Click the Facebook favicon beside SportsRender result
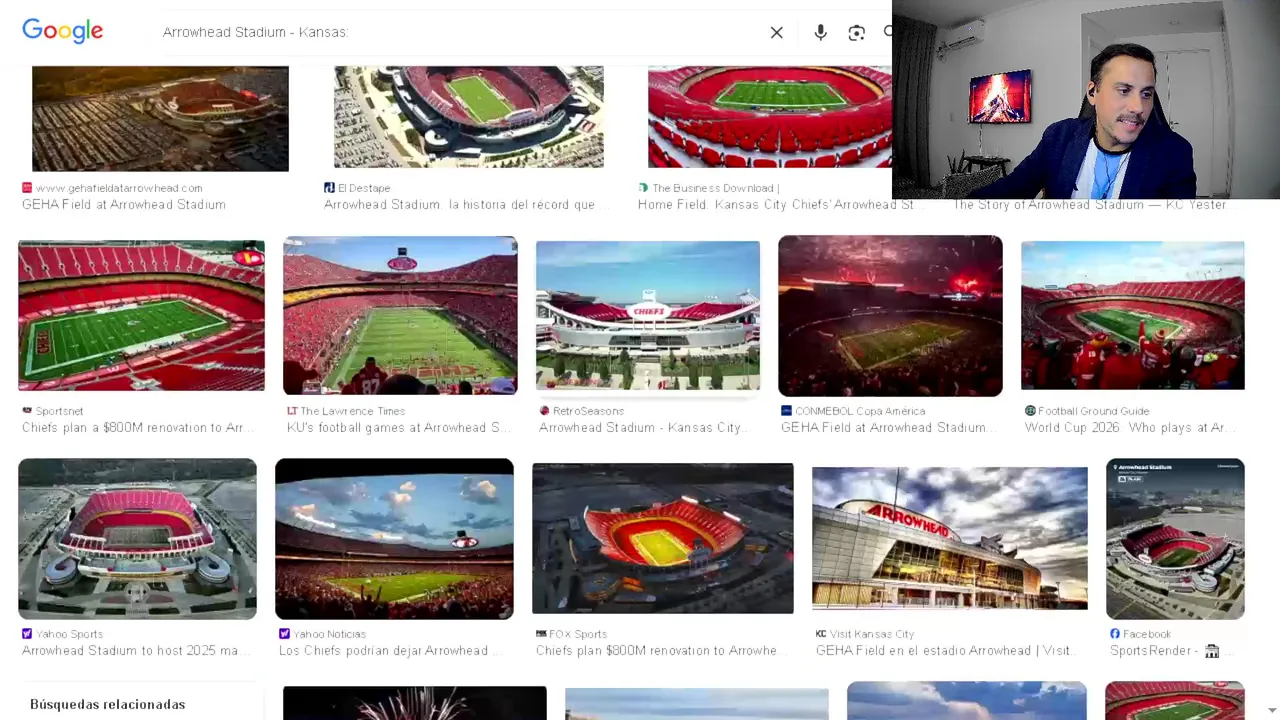This screenshot has width=1280, height=720. click(x=1115, y=634)
